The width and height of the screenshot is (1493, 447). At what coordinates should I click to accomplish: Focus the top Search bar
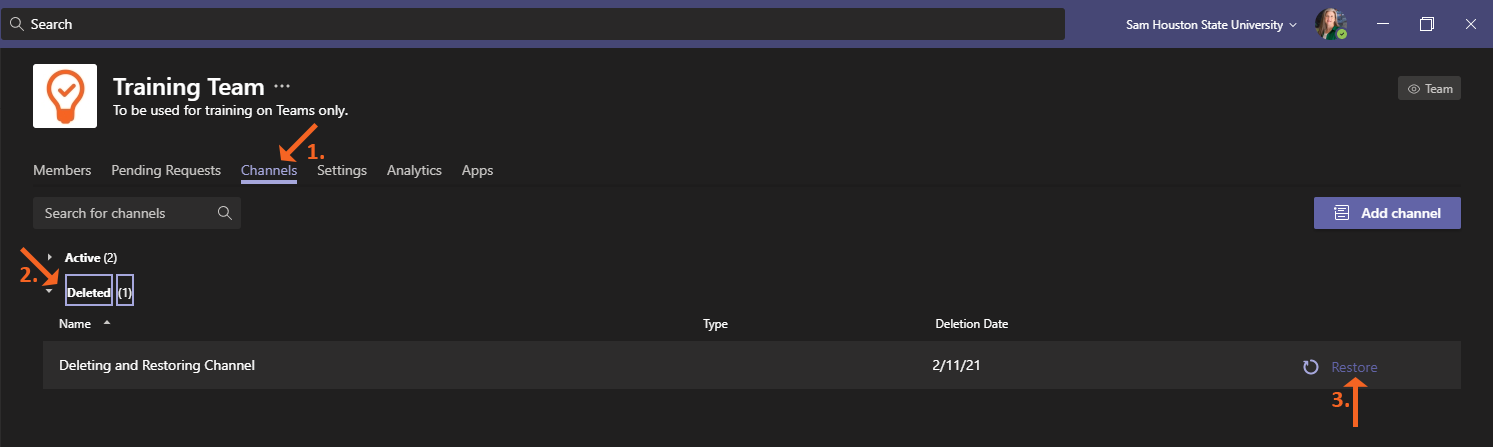(532, 24)
